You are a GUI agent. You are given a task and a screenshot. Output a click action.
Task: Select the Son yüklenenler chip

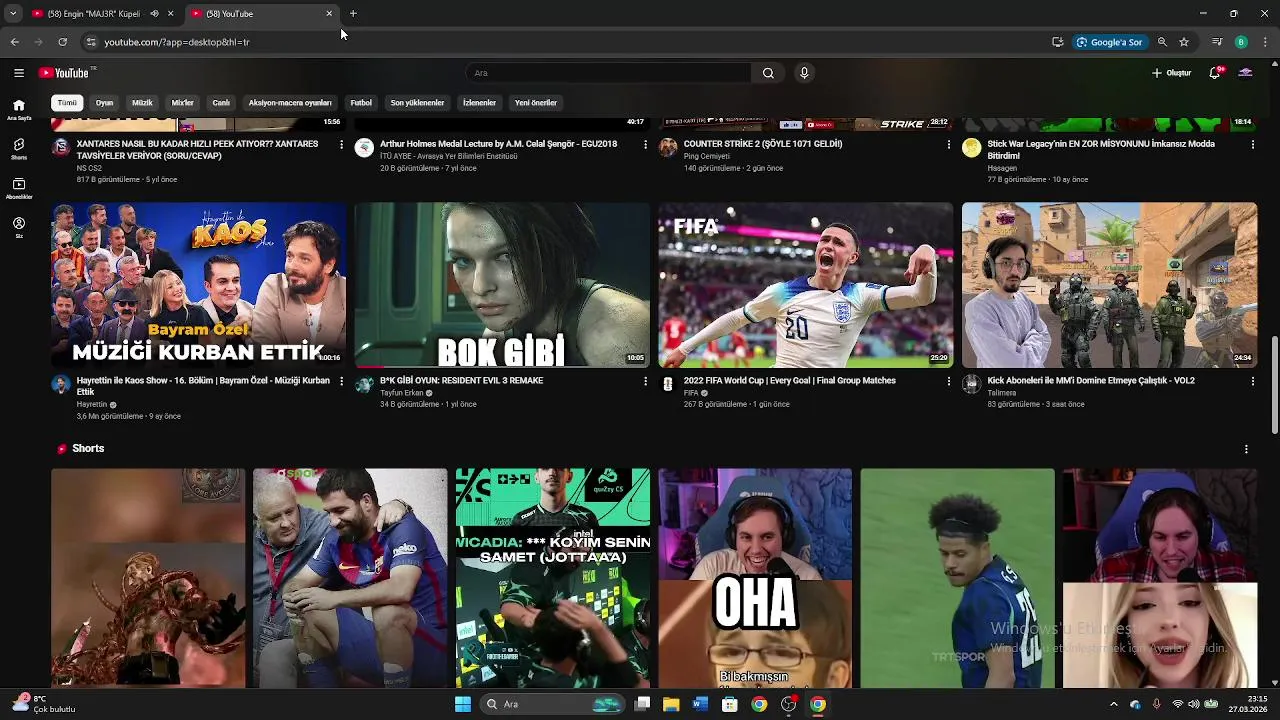pos(417,103)
